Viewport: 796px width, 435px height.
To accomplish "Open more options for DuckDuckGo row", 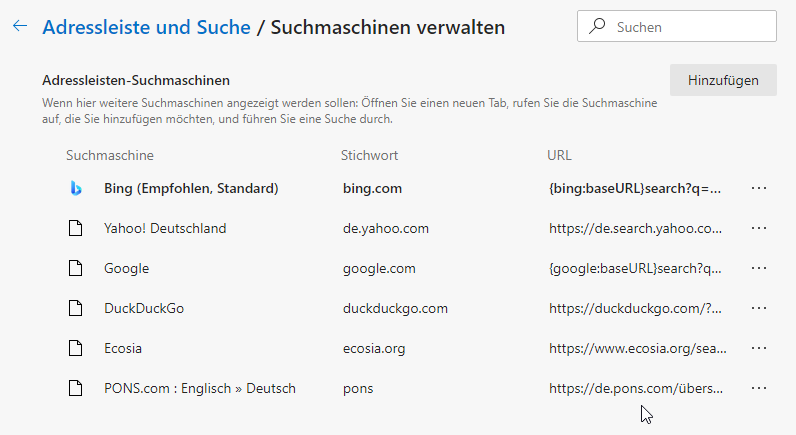I will [x=759, y=308].
